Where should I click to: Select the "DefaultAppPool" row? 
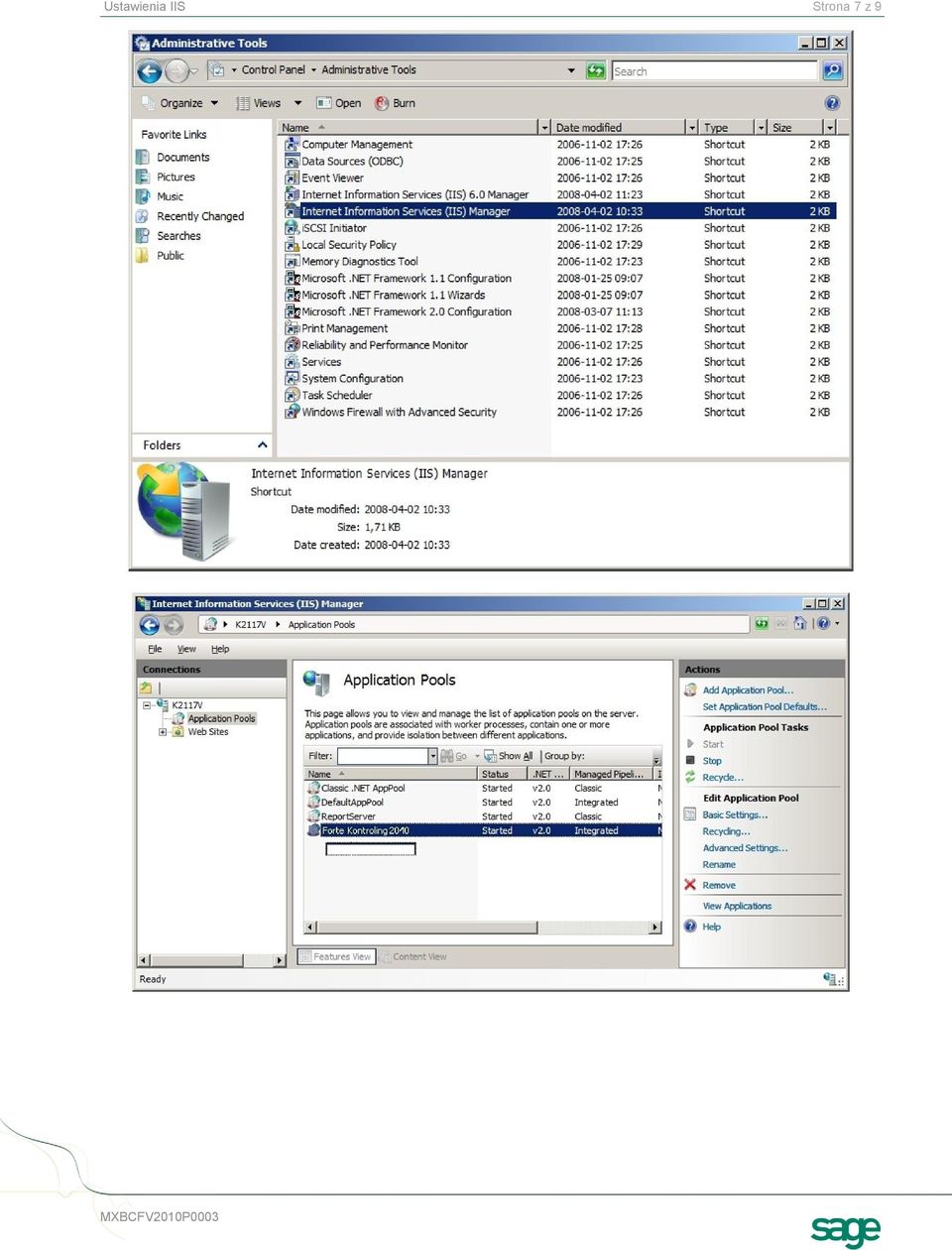click(483, 803)
